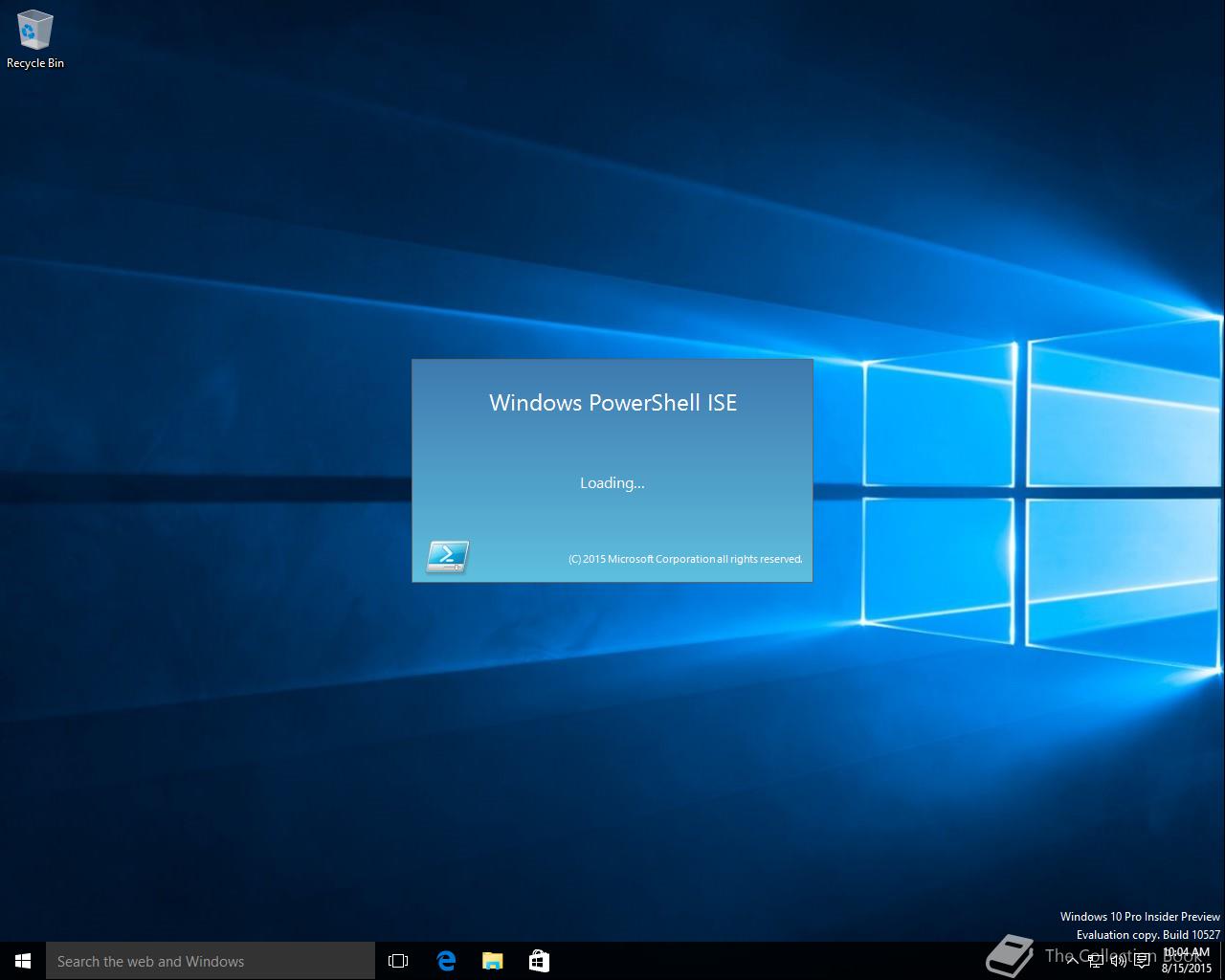Select the Recycle Bin text label
1225x980 pixels.
click(35, 63)
